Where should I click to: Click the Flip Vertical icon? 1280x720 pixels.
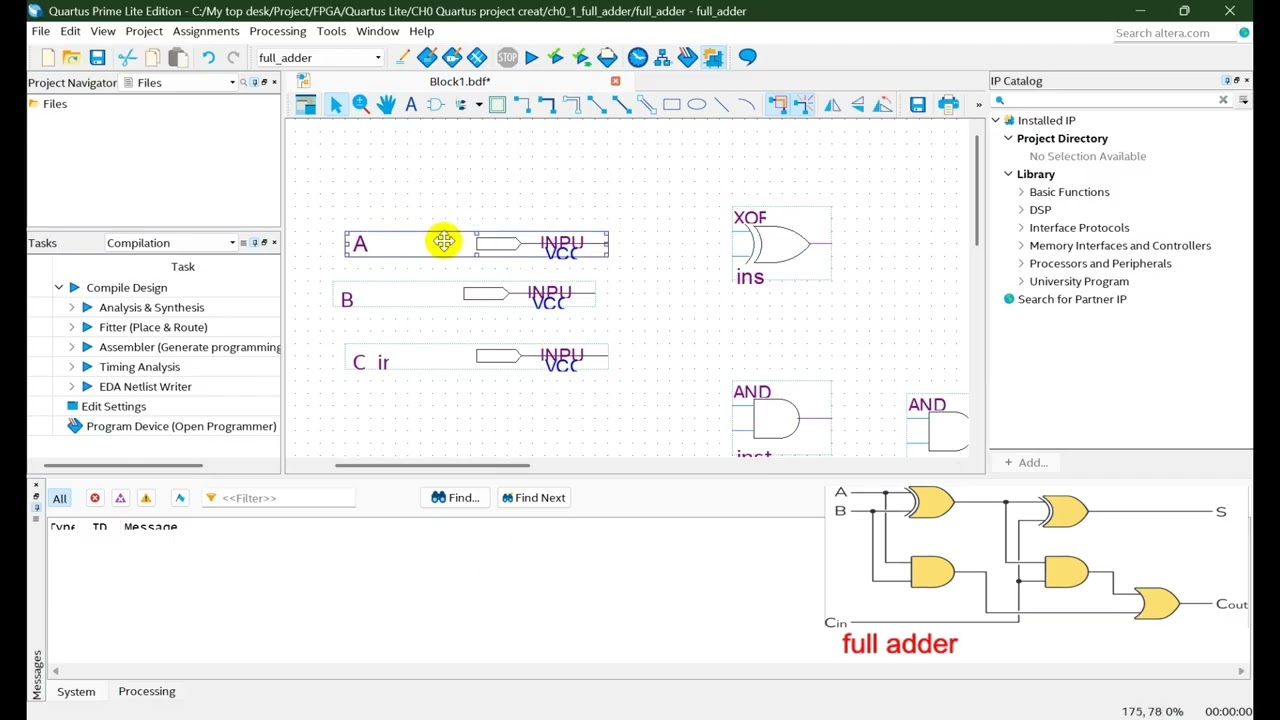coord(858,104)
